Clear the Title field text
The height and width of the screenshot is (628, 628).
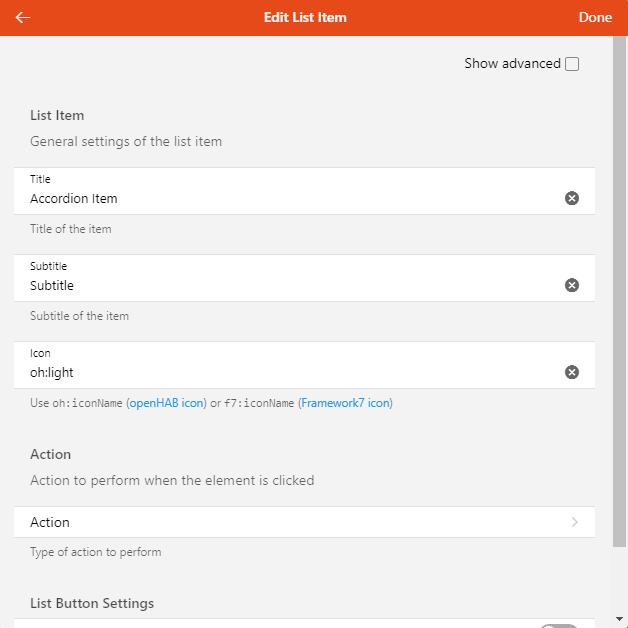click(x=572, y=198)
